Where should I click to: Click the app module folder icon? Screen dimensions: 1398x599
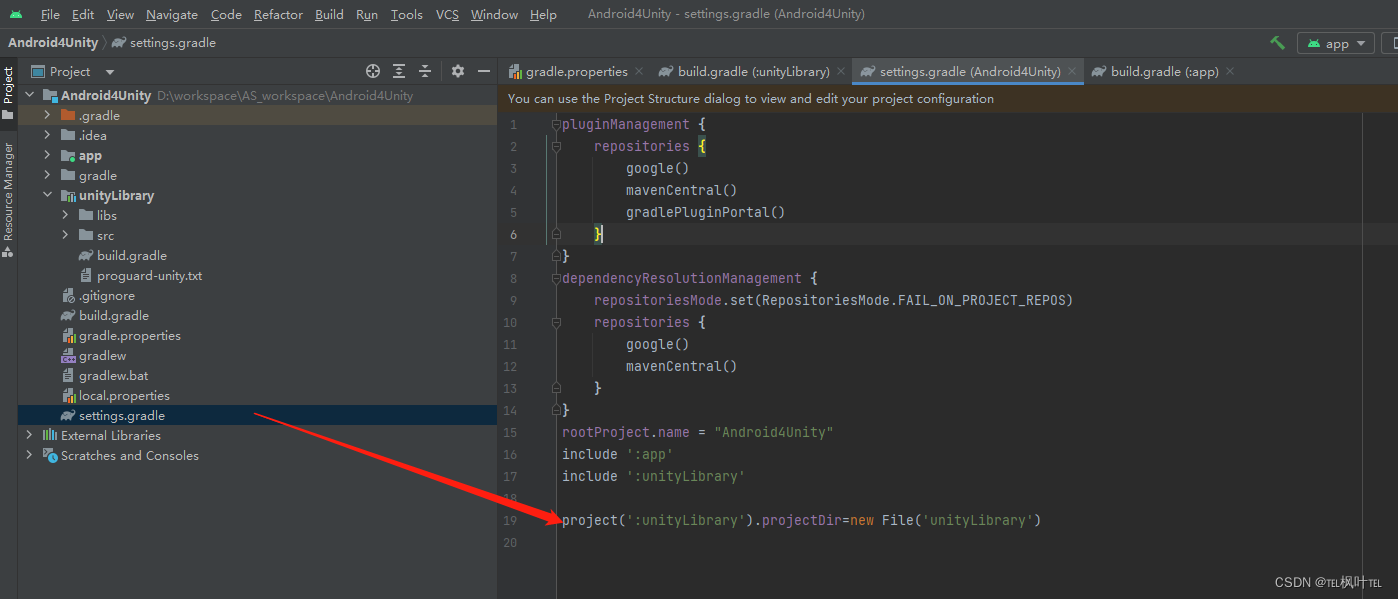click(68, 155)
